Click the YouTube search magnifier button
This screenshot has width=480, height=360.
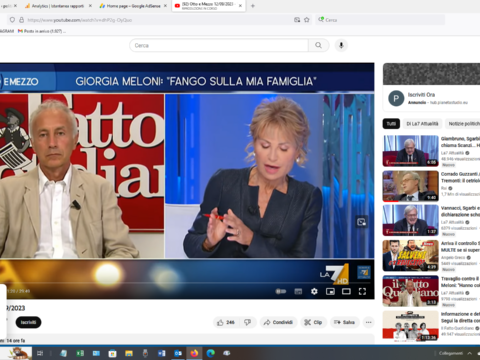[x=319, y=45]
